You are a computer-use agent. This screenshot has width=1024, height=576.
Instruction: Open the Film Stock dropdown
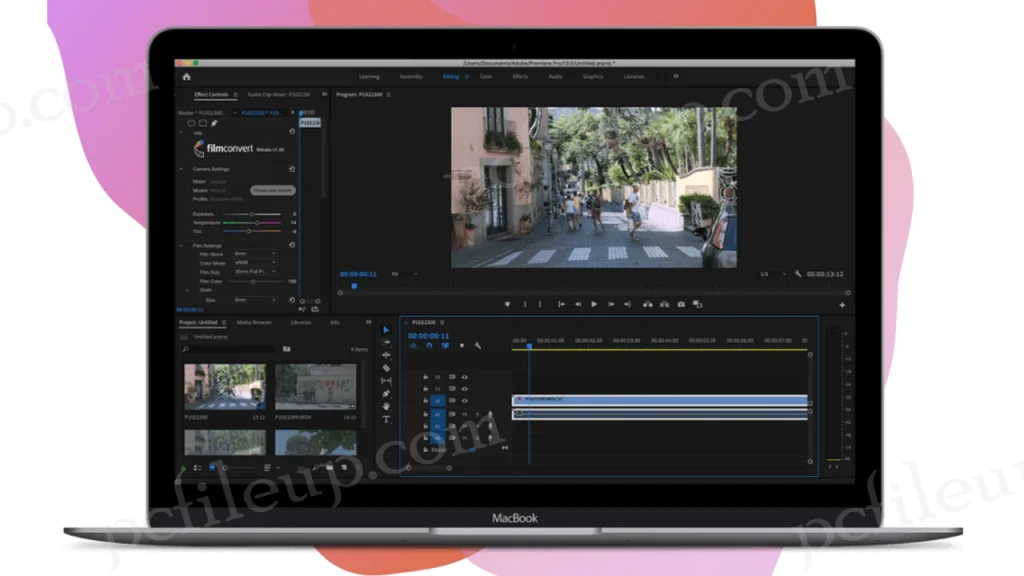(x=254, y=254)
